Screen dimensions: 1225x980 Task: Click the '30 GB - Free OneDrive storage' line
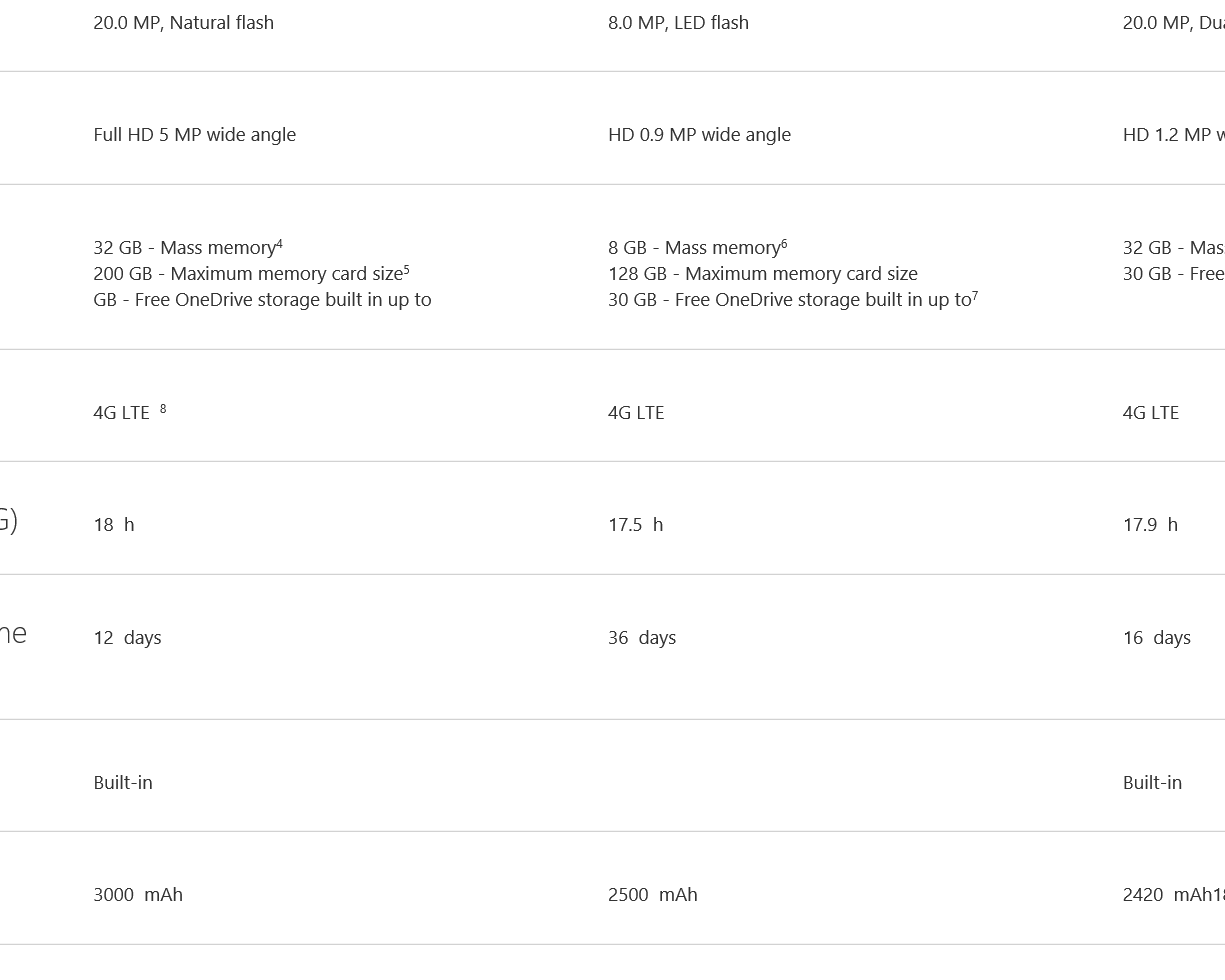coord(793,300)
